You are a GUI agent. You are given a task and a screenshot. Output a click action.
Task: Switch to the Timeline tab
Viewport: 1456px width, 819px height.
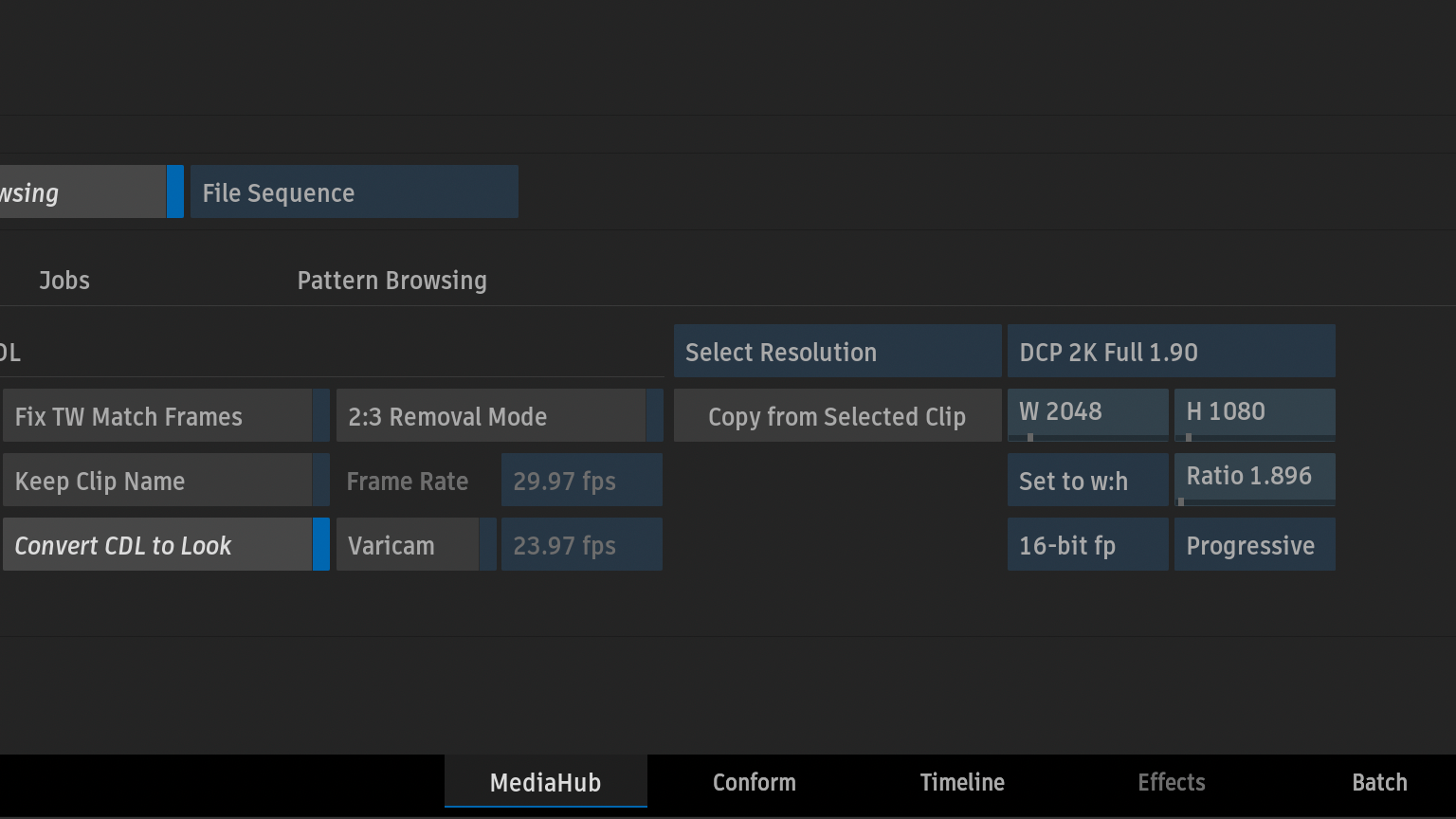pyautogui.click(x=962, y=782)
